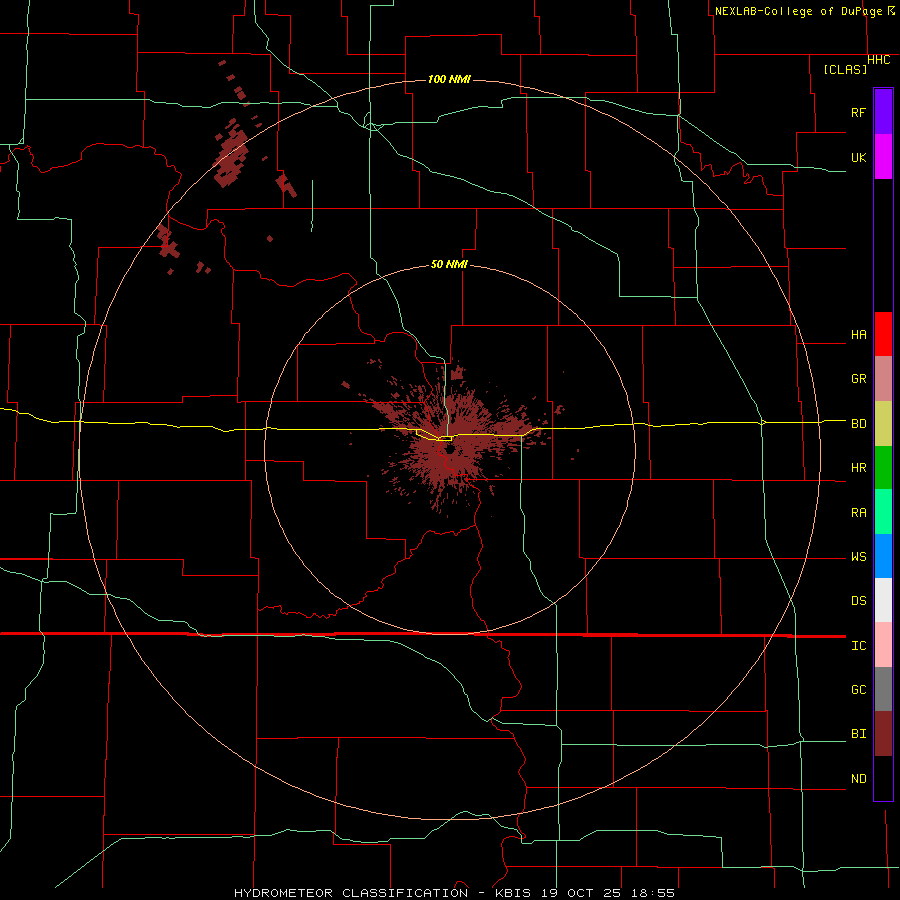Click the pink GR legend color block
The height and width of the screenshot is (900, 900).
click(x=883, y=378)
